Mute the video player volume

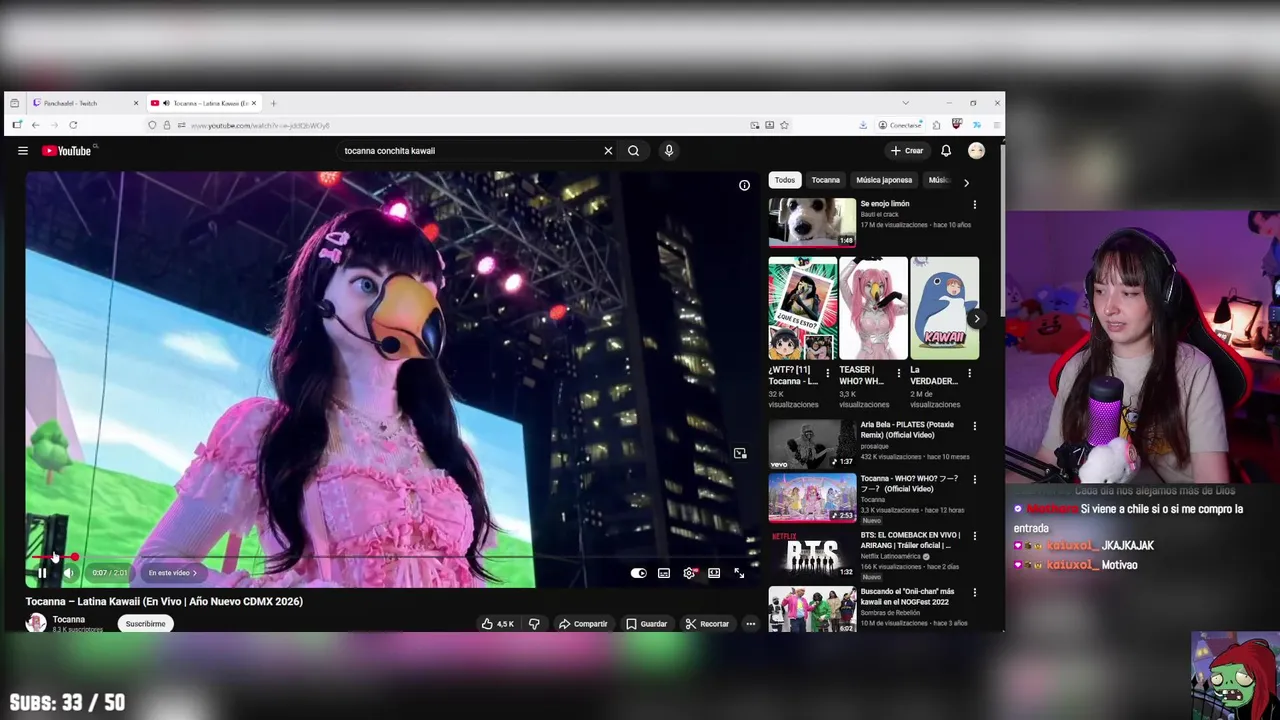69,573
